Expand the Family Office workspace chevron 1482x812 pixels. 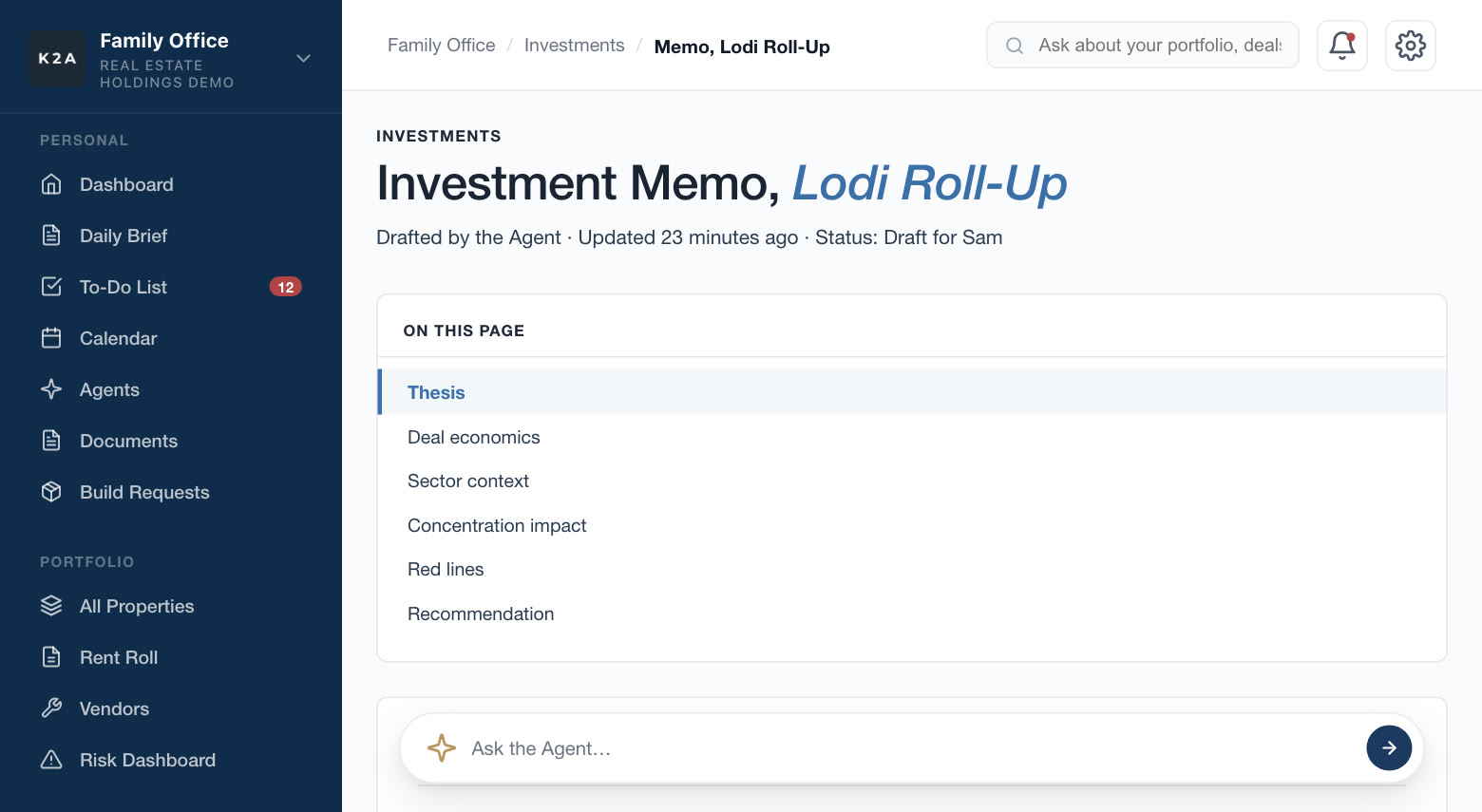pyautogui.click(x=303, y=58)
